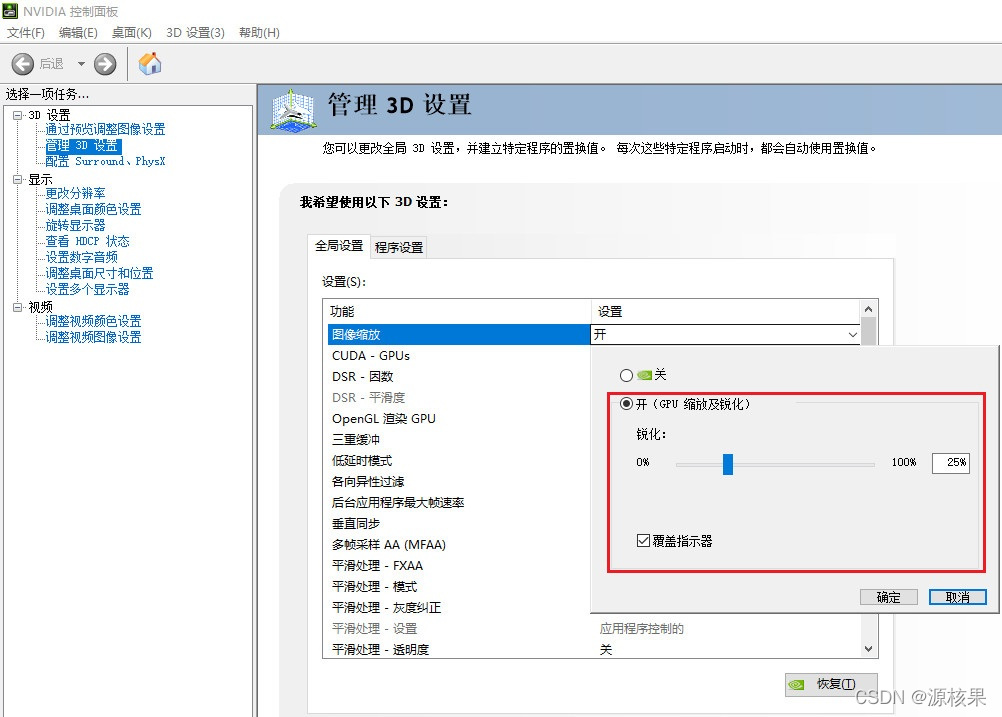Image resolution: width=1002 pixels, height=717 pixels.
Task: Select the 三重缓冲 row
Action: coord(458,440)
